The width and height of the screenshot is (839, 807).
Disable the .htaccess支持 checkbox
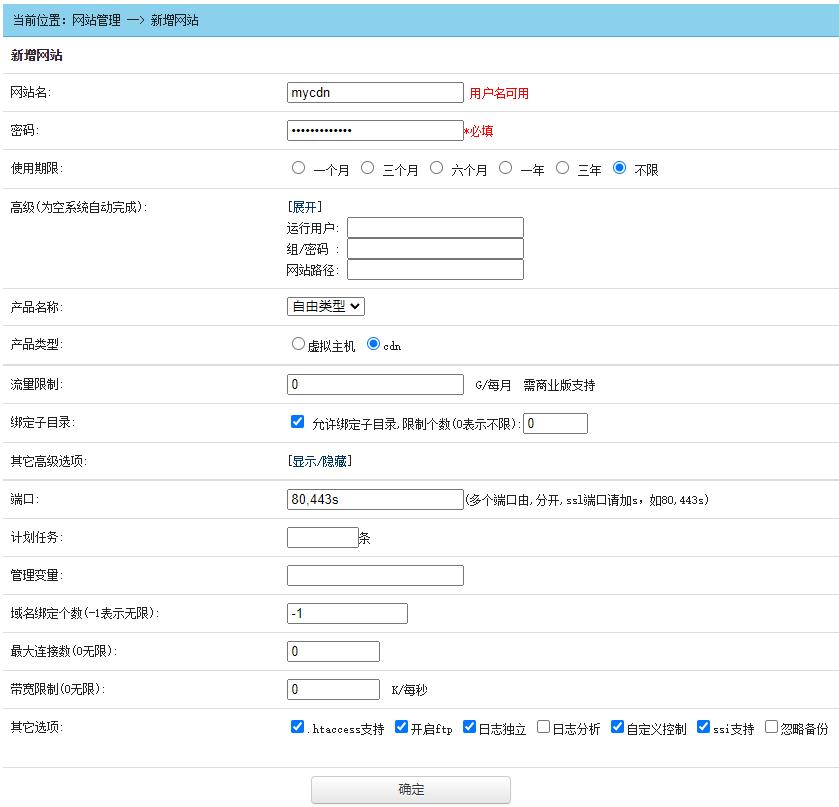pyautogui.click(x=297, y=727)
